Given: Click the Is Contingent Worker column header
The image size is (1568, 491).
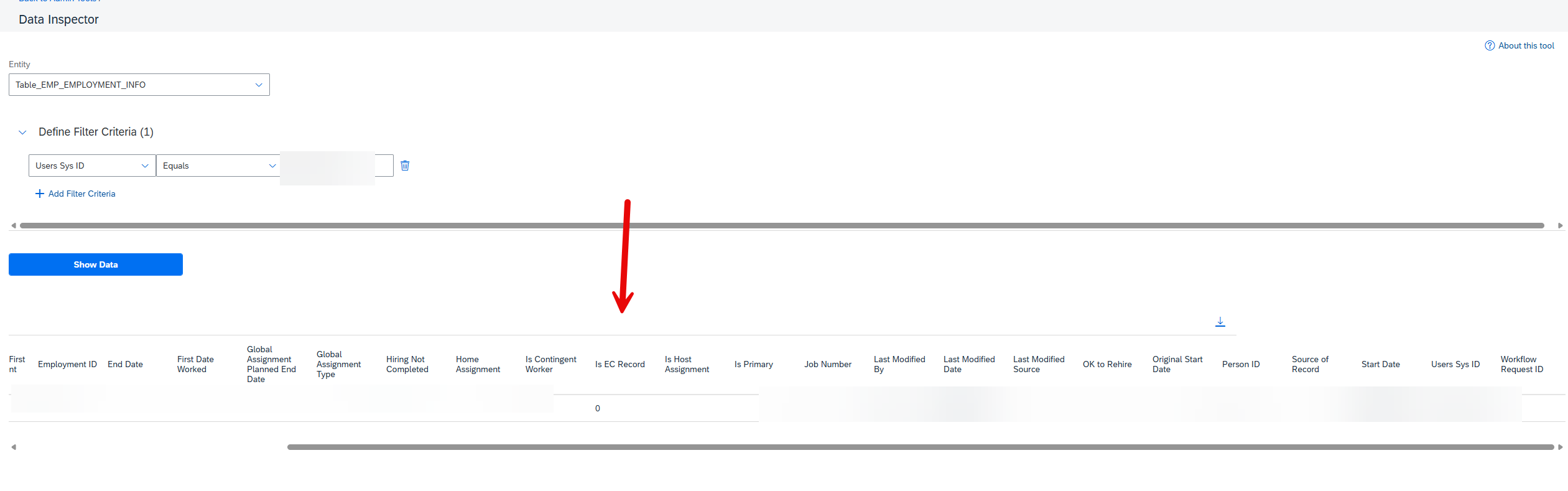Looking at the screenshot, I should click(x=550, y=364).
